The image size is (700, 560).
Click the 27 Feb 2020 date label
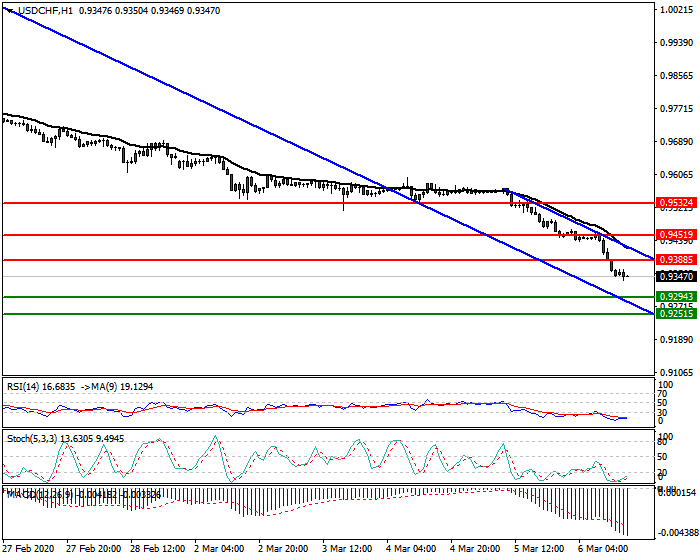pos(29,548)
